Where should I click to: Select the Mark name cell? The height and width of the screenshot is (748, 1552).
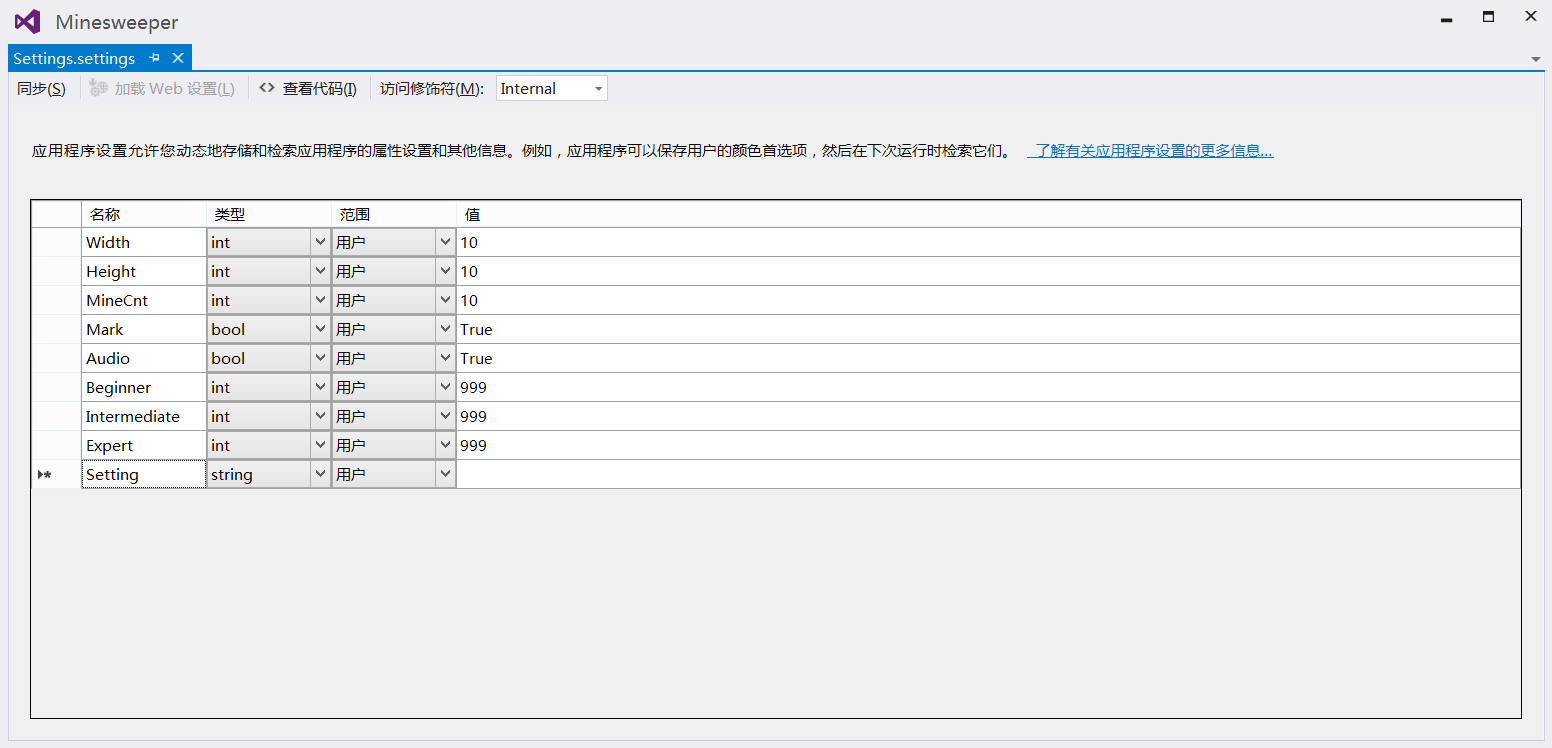[144, 329]
